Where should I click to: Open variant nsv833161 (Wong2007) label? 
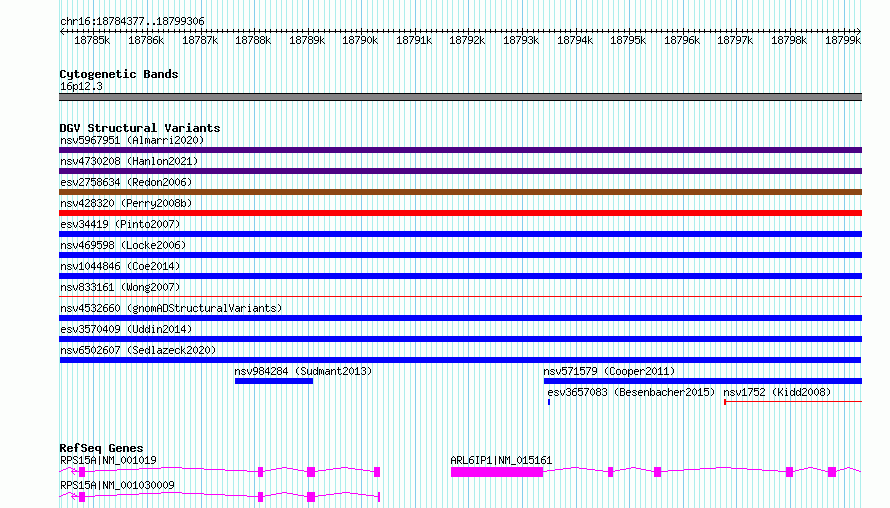[120, 287]
